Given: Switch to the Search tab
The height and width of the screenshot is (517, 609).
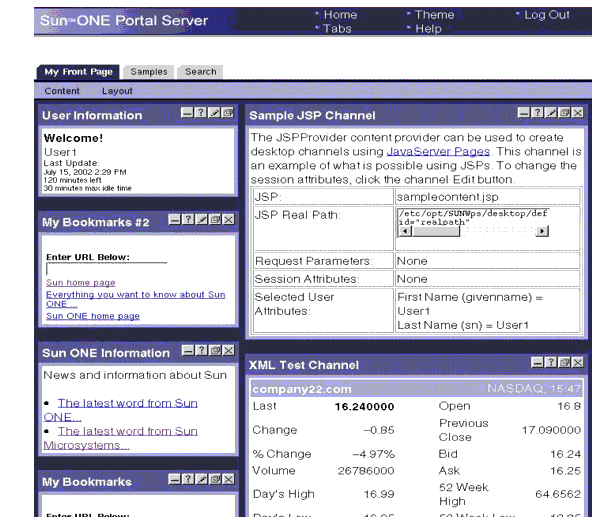Looking at the screenshot, I should pyautogui.click(x=200, y=72).
